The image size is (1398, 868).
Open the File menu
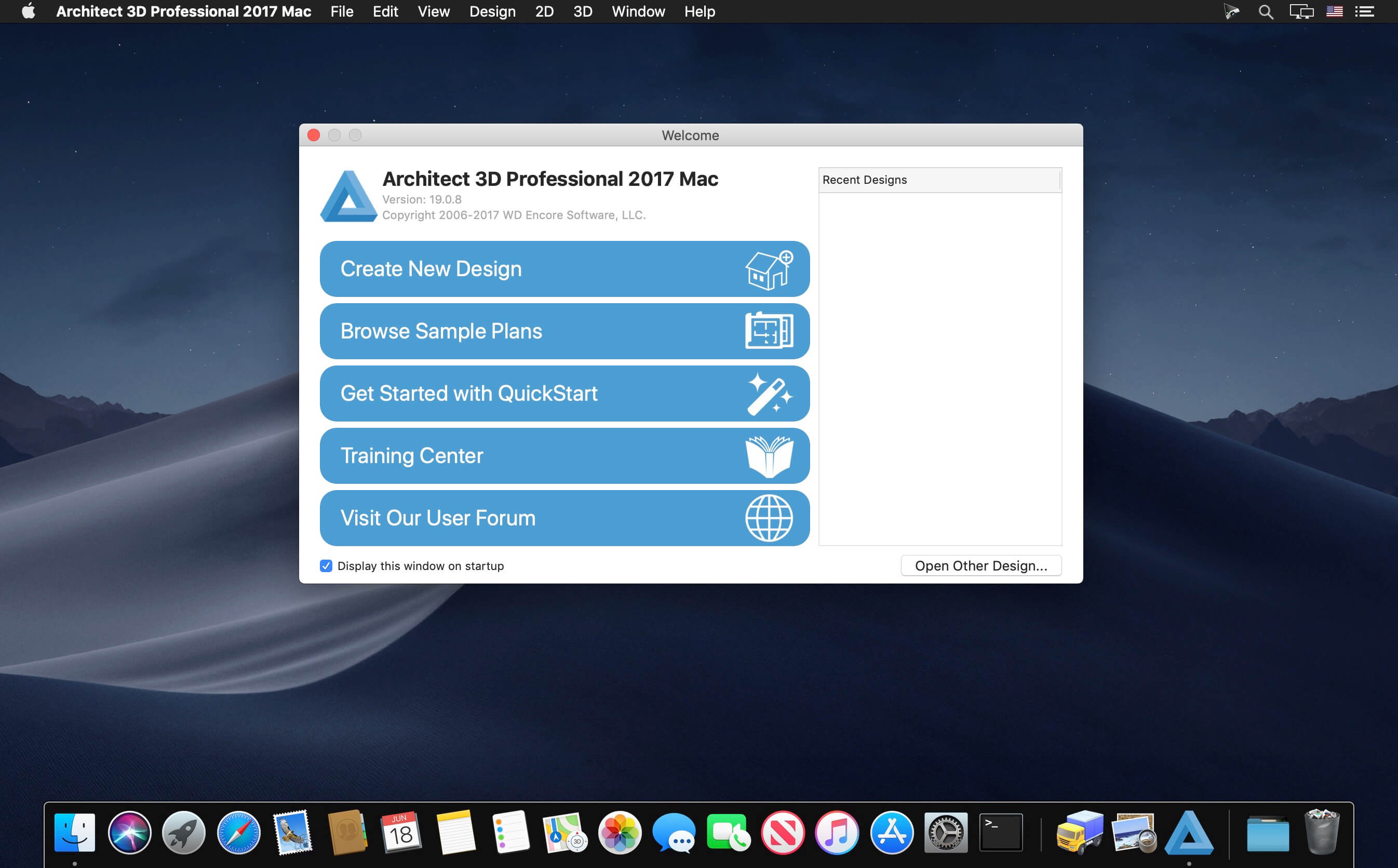coord(342,11)
